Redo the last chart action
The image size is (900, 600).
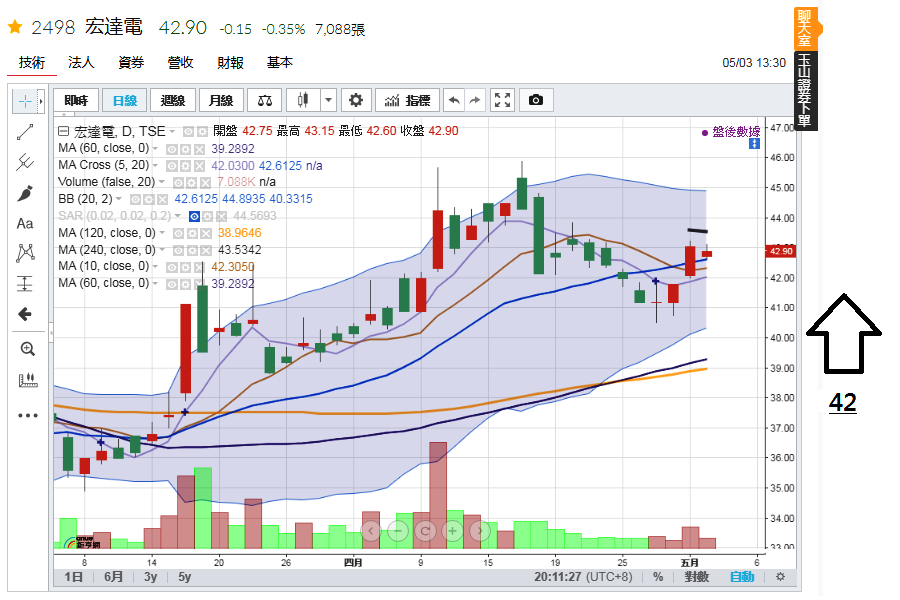(475, 100)
